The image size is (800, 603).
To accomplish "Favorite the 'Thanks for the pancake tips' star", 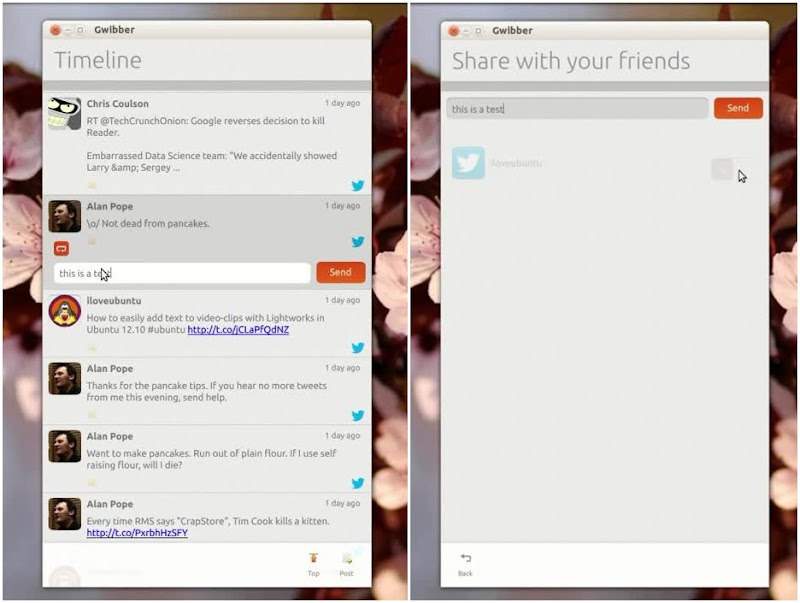I will pyautogui.click(x=92, y=415).
